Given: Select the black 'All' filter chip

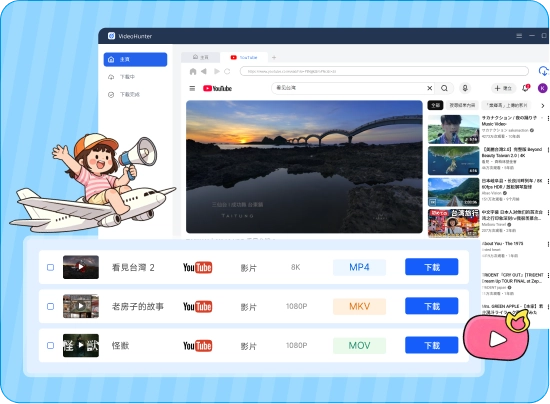Looking at the screenshot, I should (x=435, y=105).
